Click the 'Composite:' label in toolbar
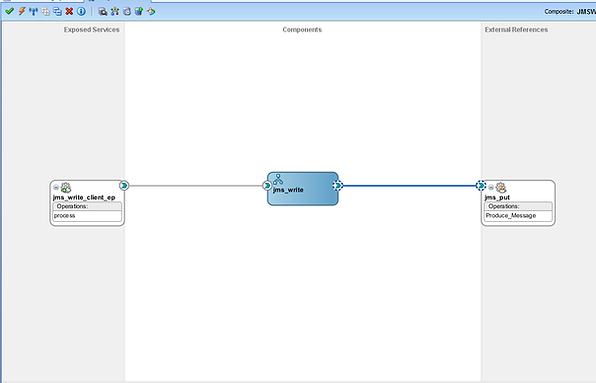 point(559,12)
